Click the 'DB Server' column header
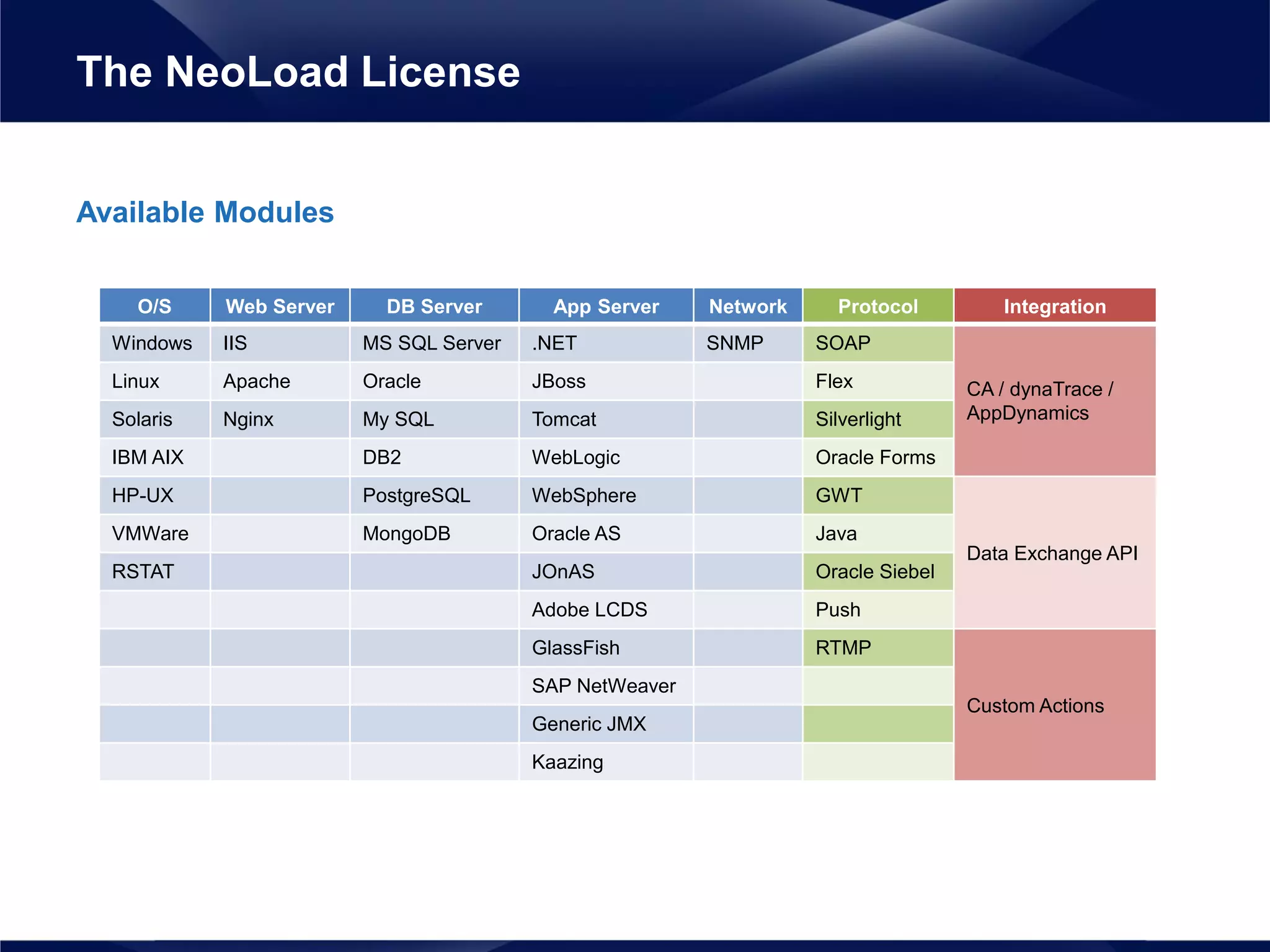Viewport: 1270px width, 952px height. point(435,306)
